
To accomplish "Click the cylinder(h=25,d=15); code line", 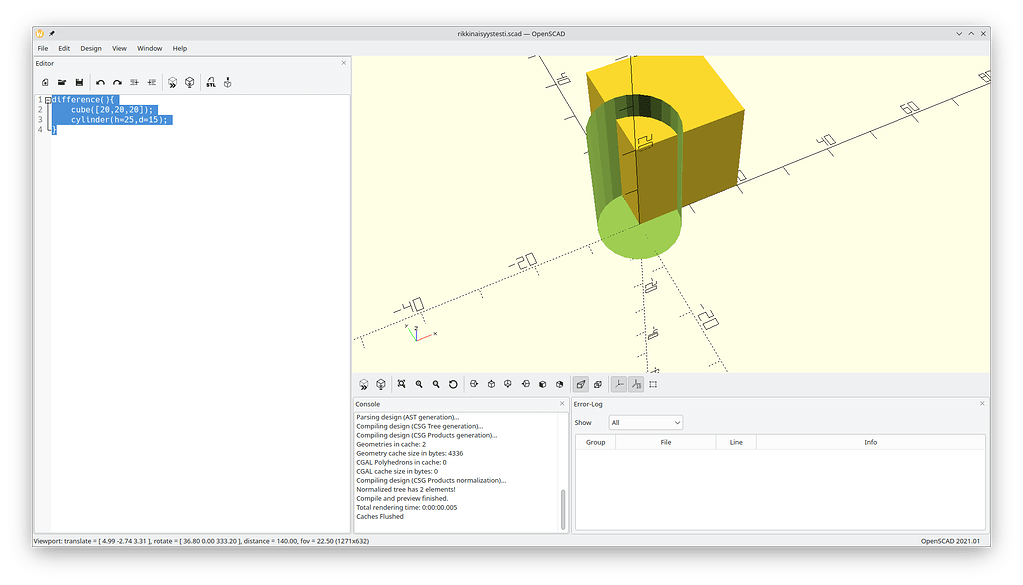I will (119, 120).
